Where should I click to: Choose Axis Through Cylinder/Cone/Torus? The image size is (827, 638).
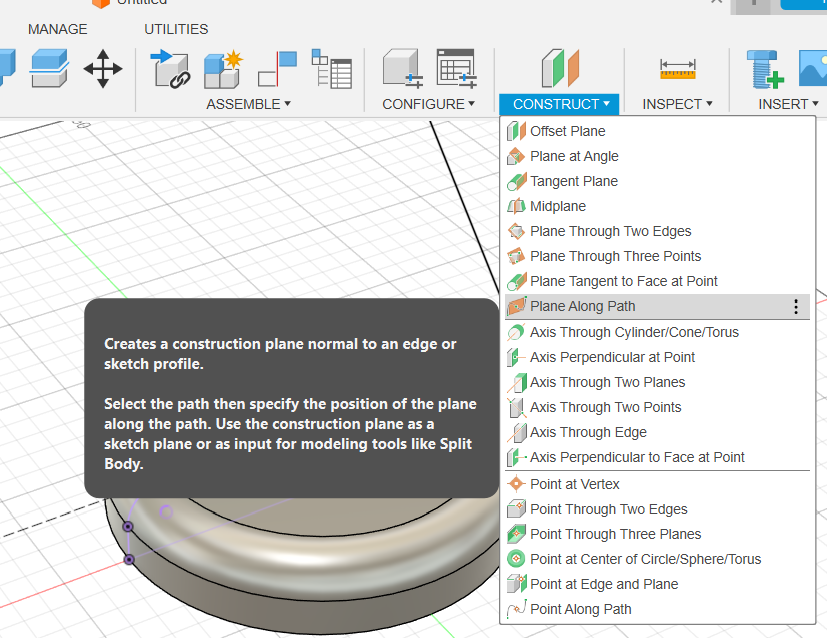657,332
